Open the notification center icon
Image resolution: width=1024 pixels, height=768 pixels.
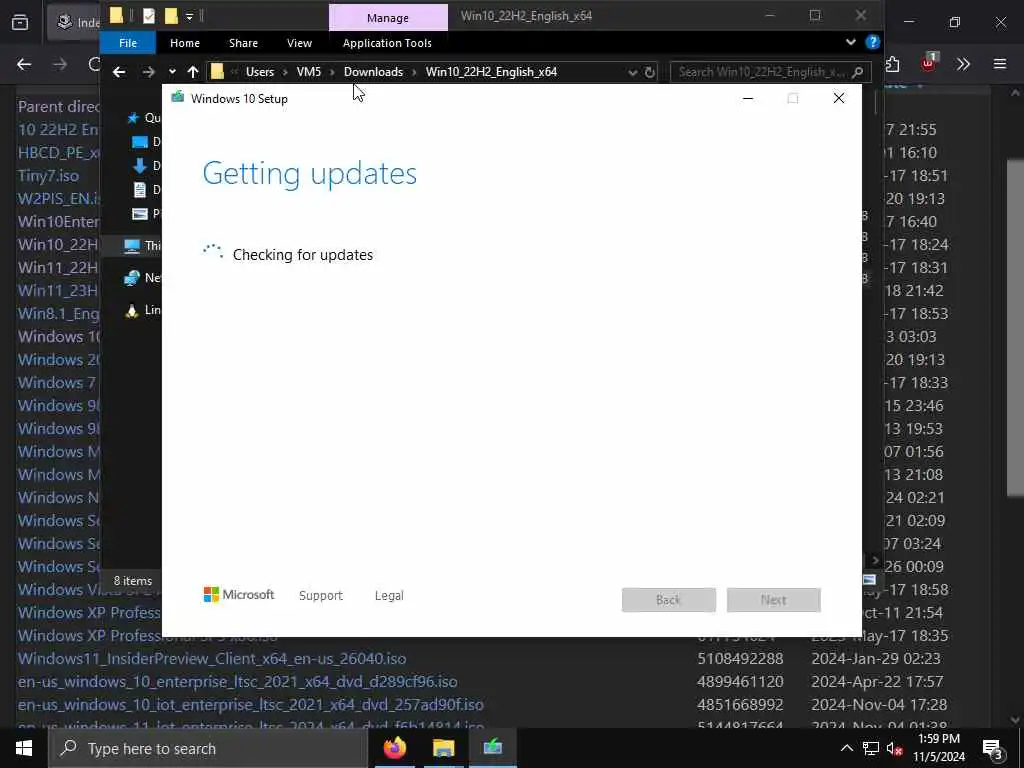coord(993,748)
